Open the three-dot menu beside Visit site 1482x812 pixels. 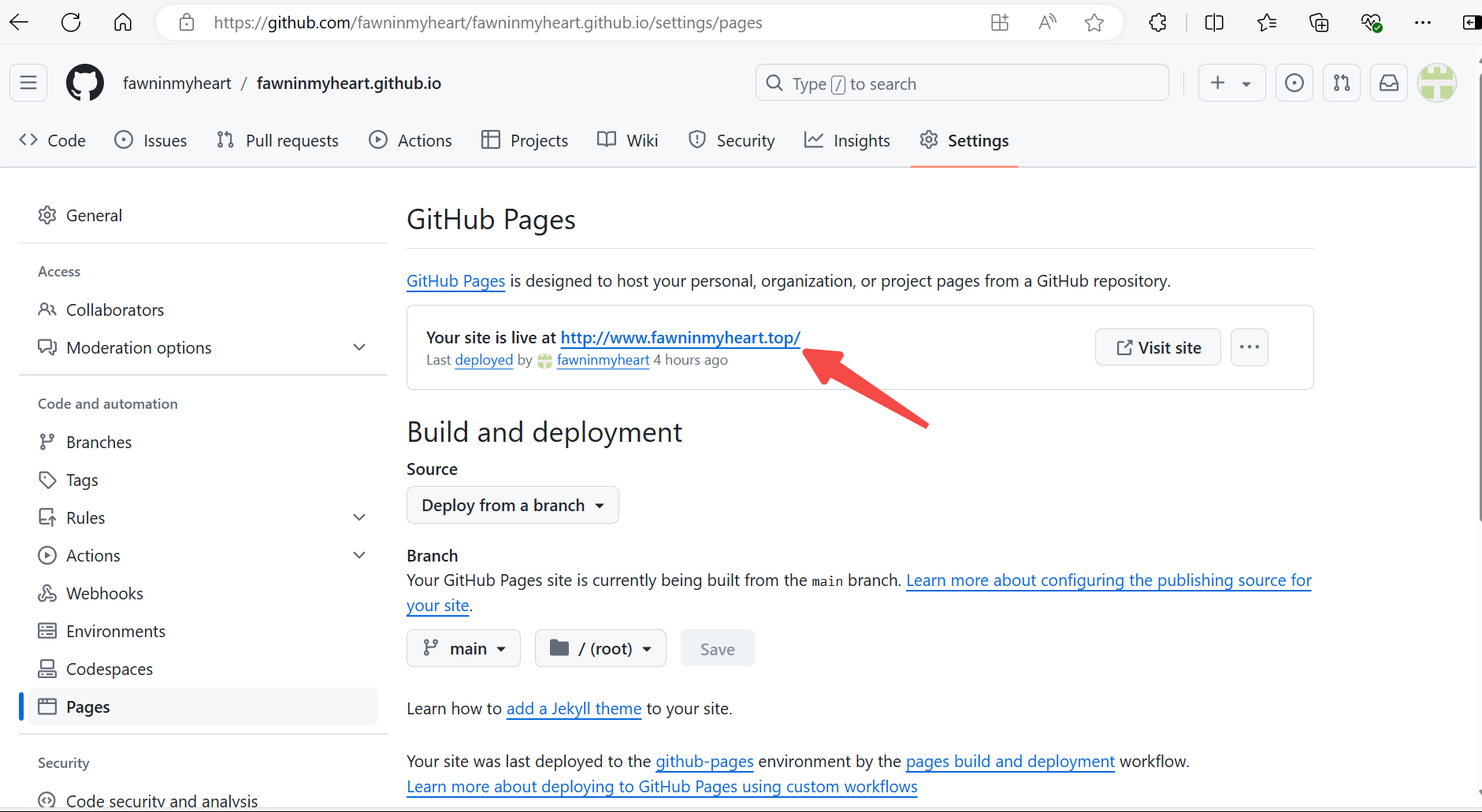pyautogui.click(x=1250, y=347)
